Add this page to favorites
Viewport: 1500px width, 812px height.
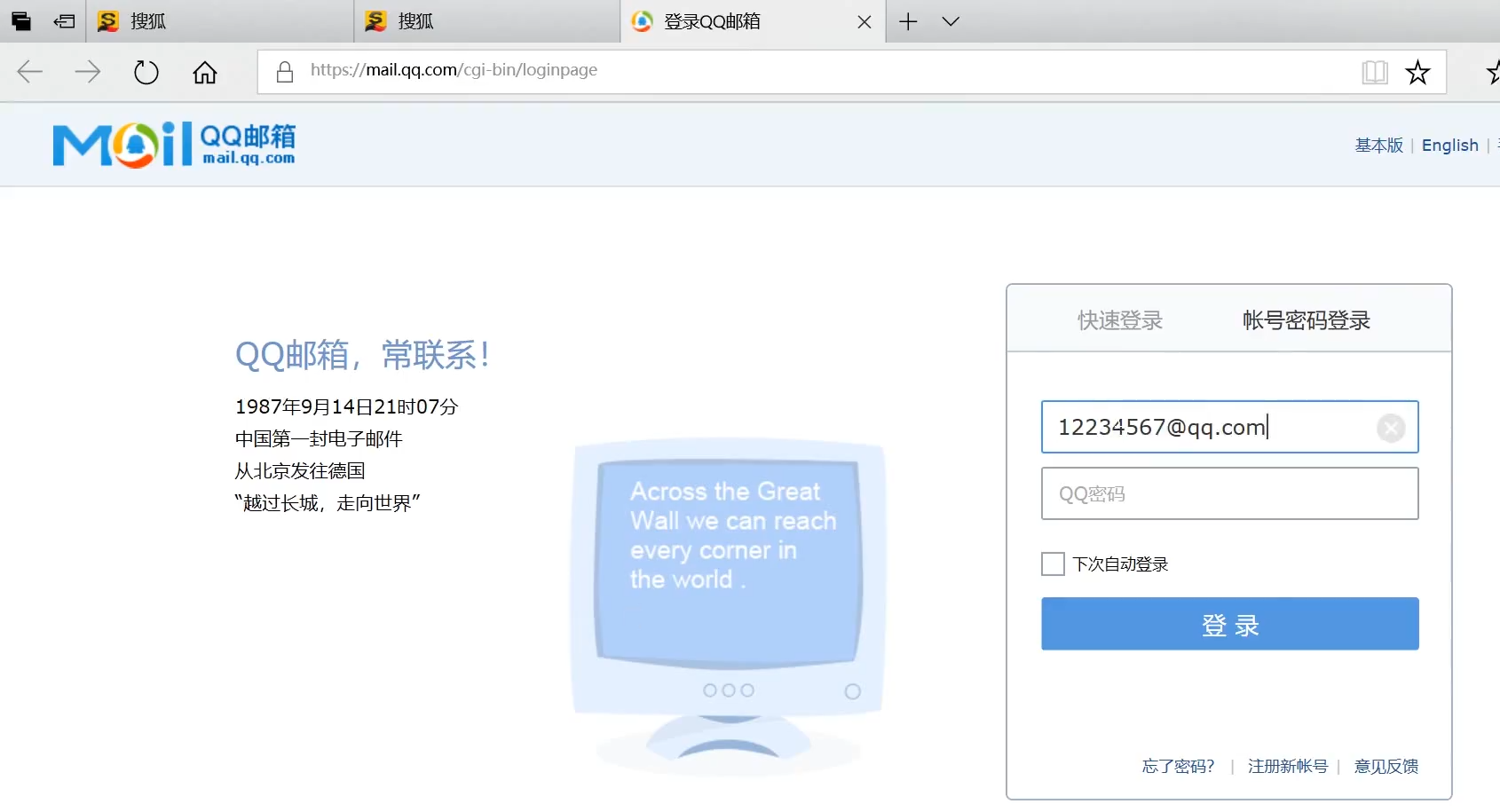tap(1417, 72)
